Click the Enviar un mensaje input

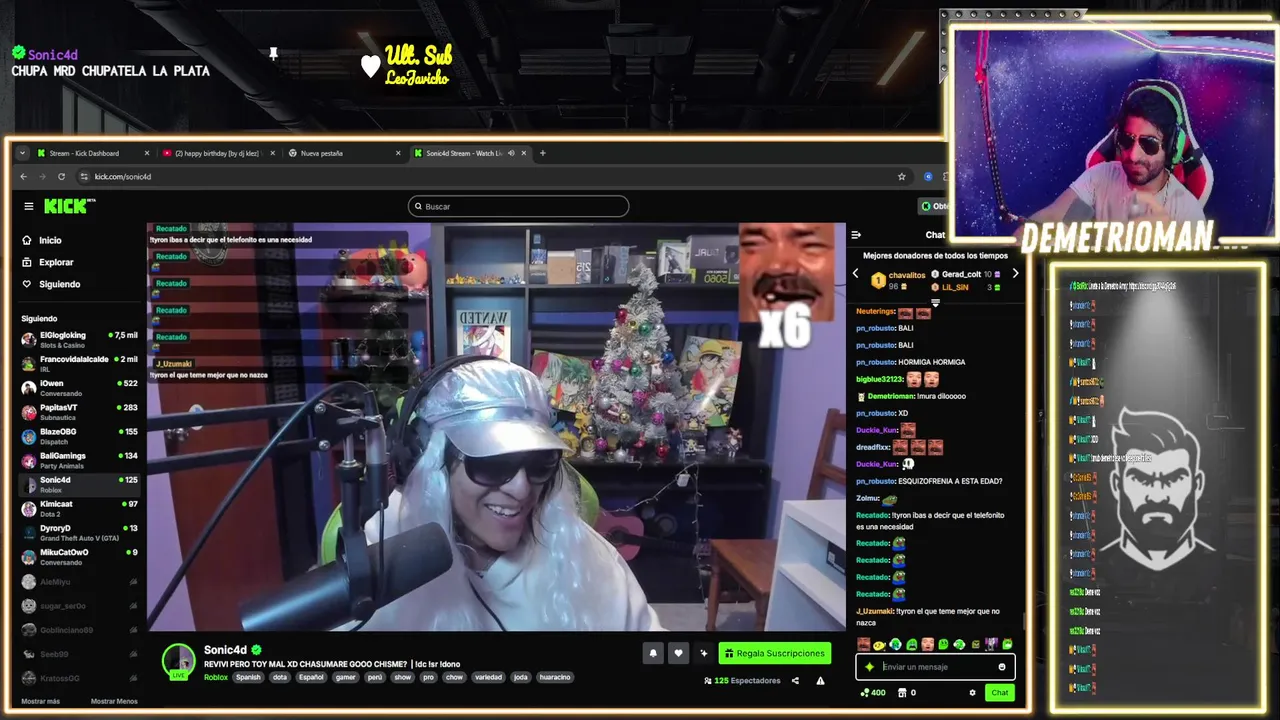[x=935, y=667]
